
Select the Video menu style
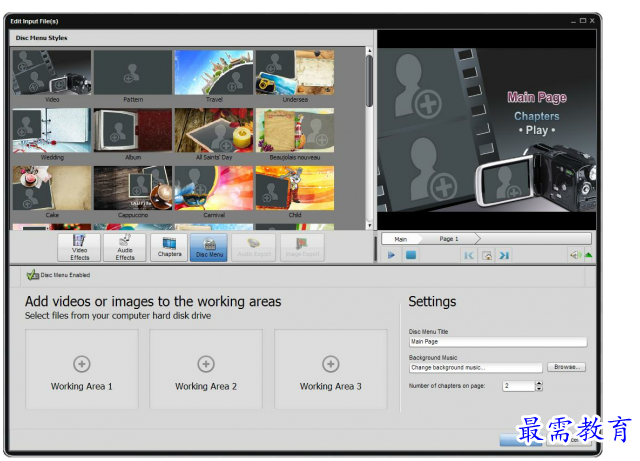pyautogui.click(x=52, y=72)
